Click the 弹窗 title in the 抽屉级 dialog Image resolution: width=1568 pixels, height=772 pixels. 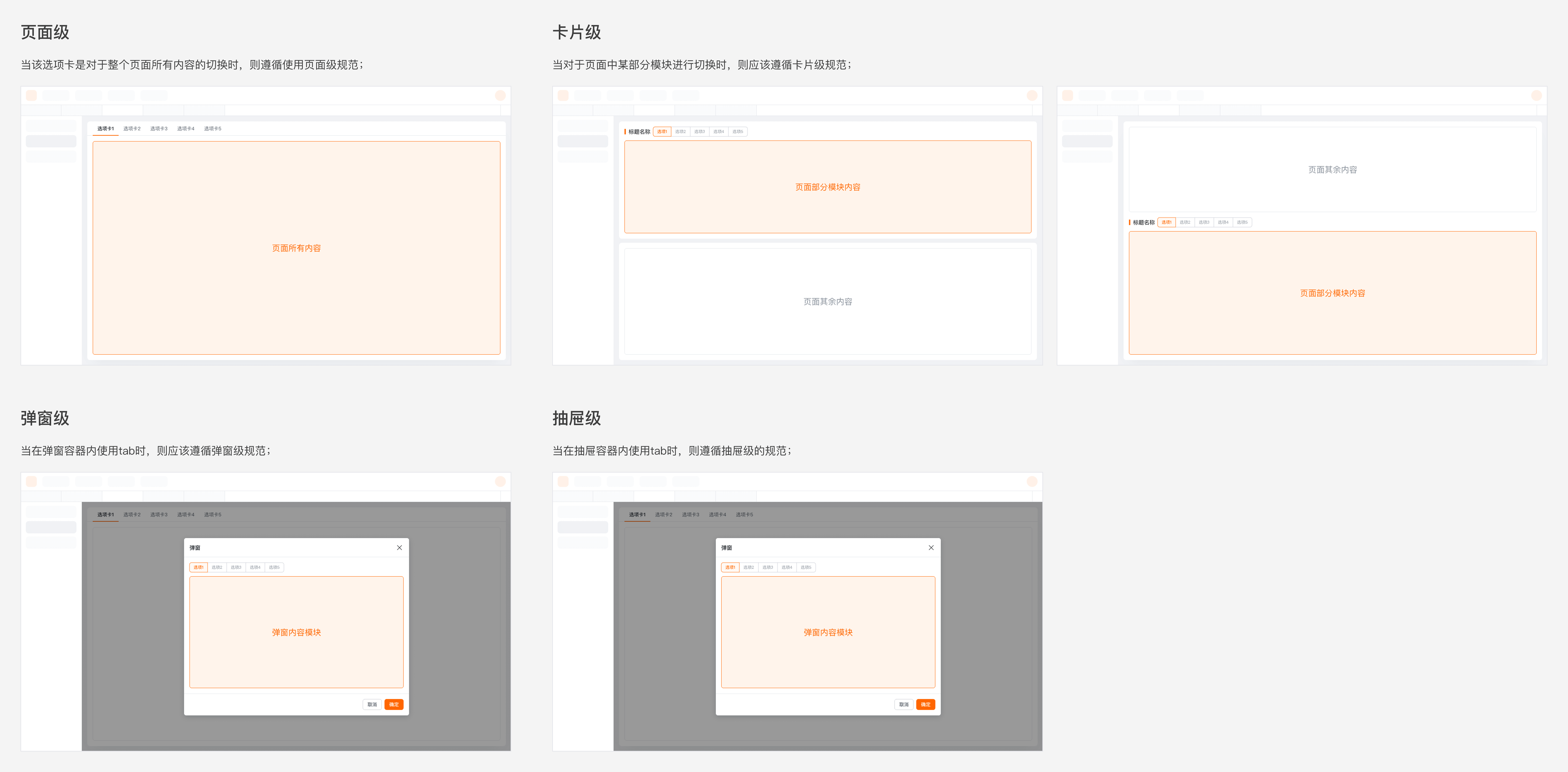[x=727, y=547]
